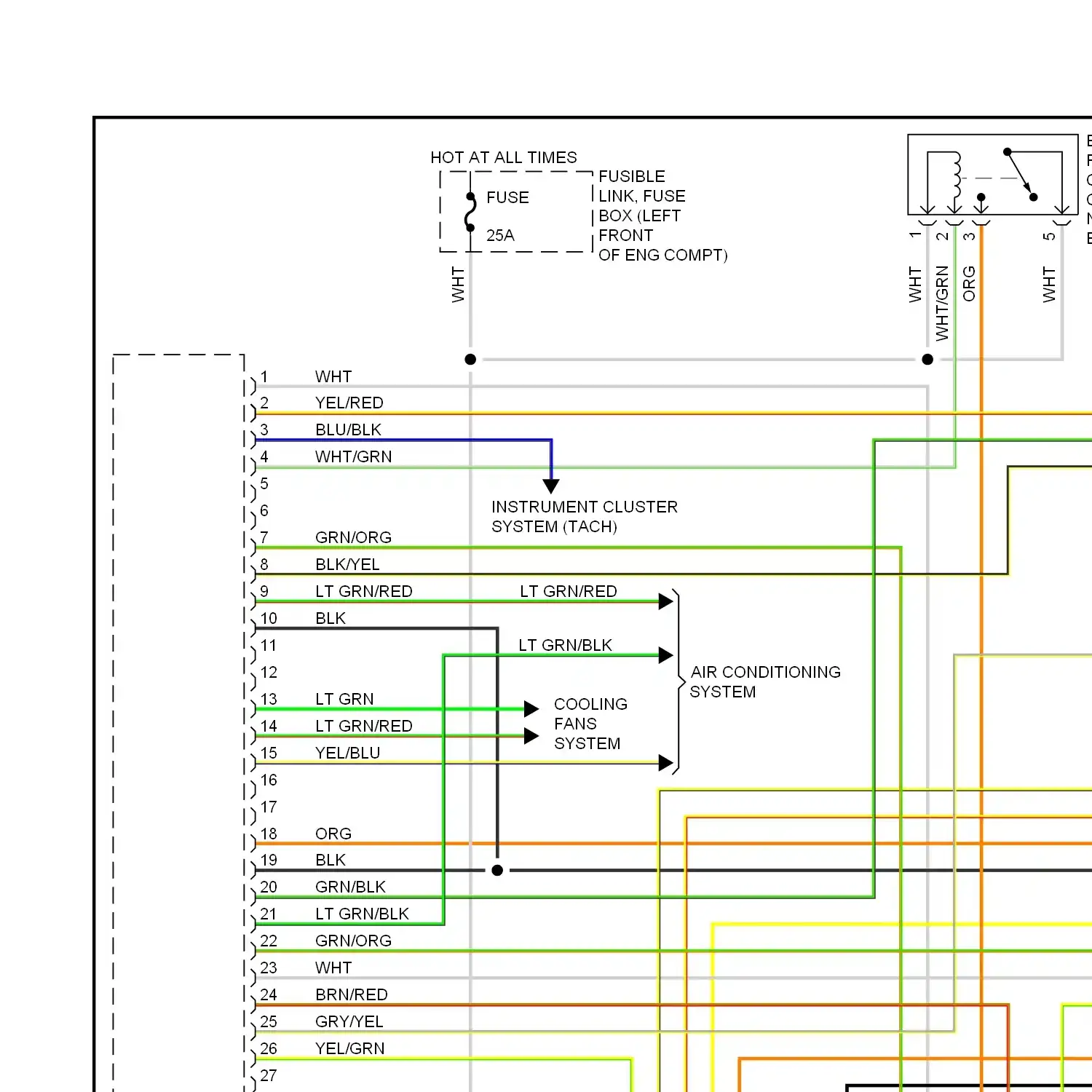Image resolution: width=1092 pixels, height=1092 pixels.
Task: Click the splice dot below the fuse WHT wire
Action: 470,359
